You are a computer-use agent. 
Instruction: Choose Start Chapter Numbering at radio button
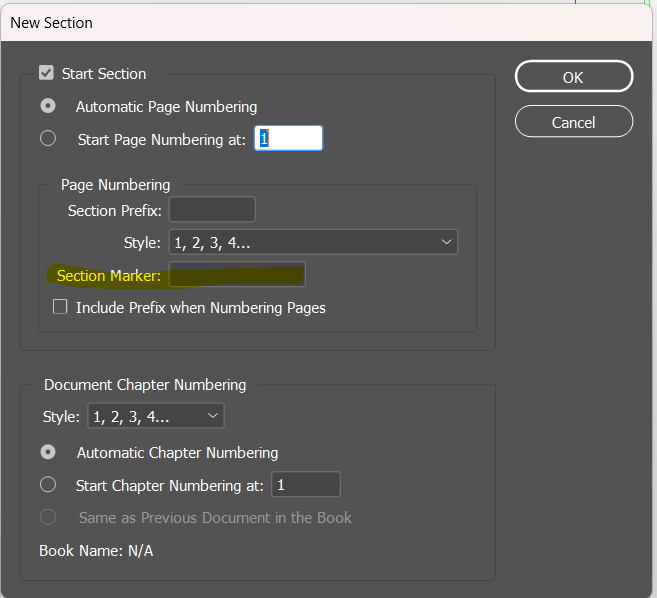coord(48,484)
